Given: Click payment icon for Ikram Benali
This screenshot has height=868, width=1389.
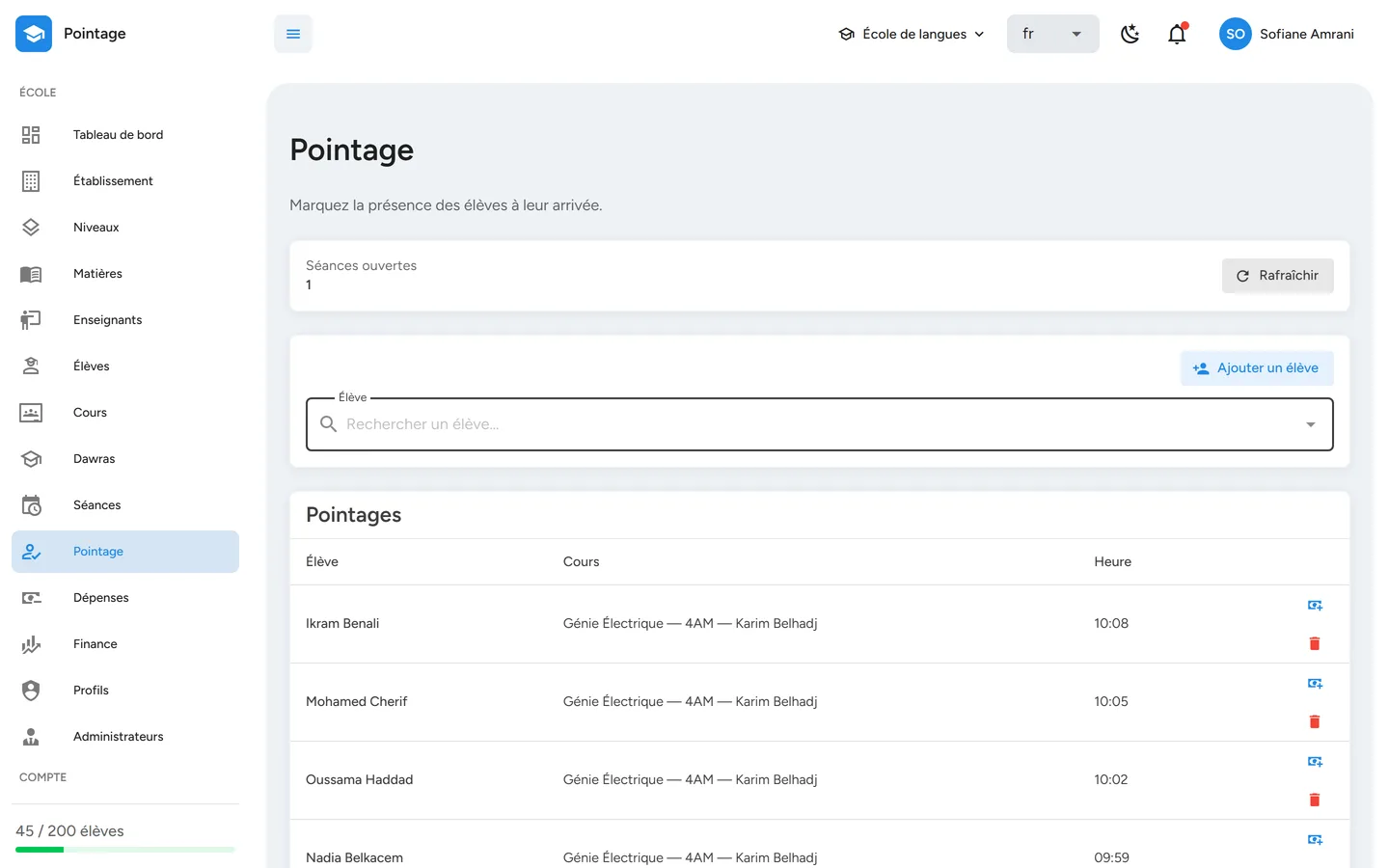Looking at the screenshot, I should point(1315,606).
